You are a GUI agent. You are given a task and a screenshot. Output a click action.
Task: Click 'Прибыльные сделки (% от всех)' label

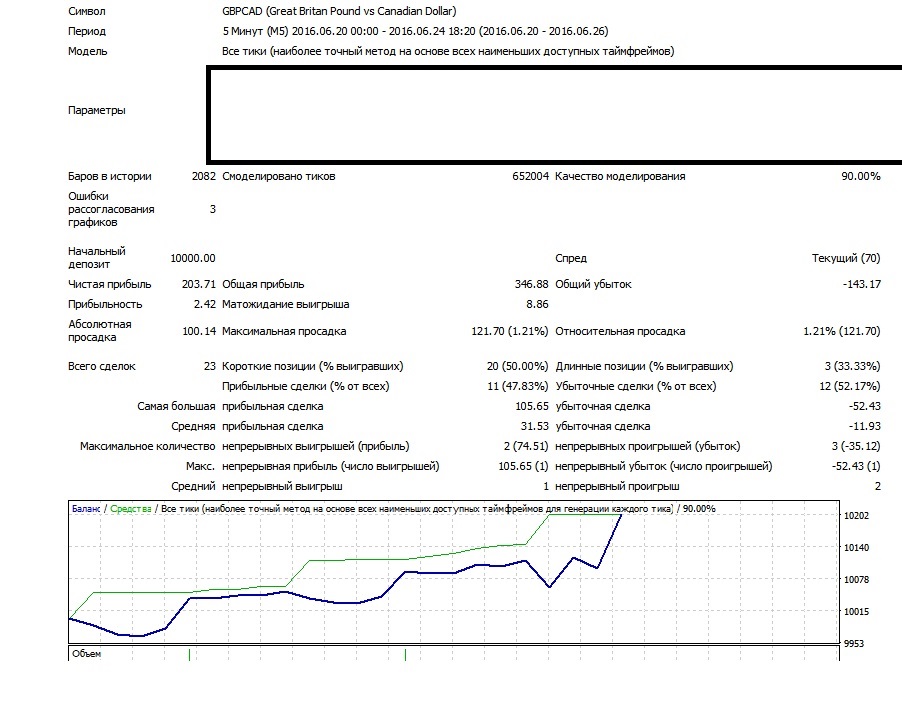click(x=305, y=386)
